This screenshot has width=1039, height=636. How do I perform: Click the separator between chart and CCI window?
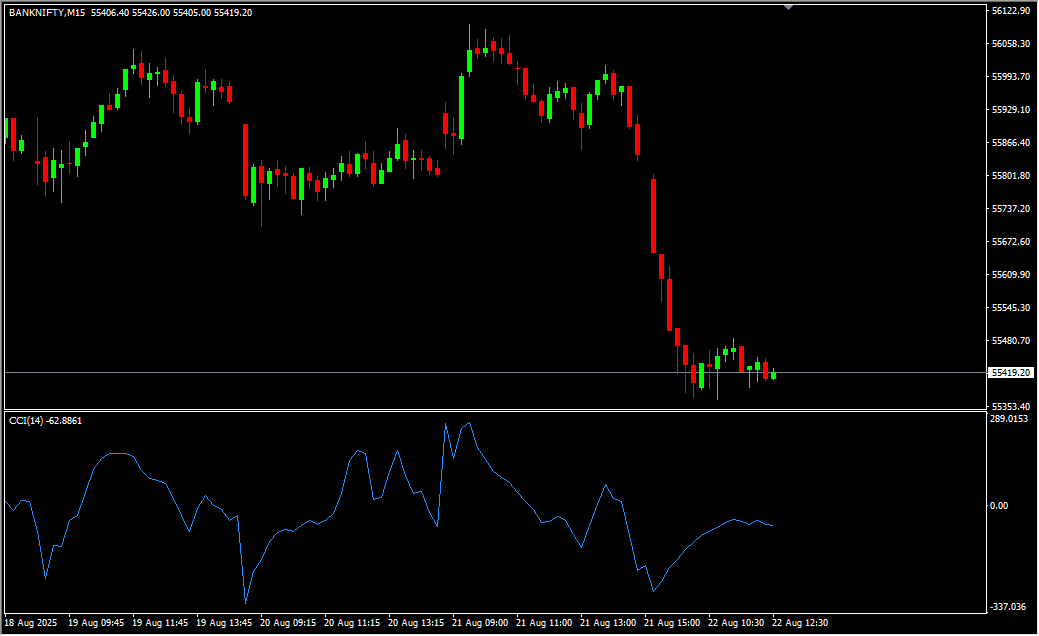(x=500, y=410)
